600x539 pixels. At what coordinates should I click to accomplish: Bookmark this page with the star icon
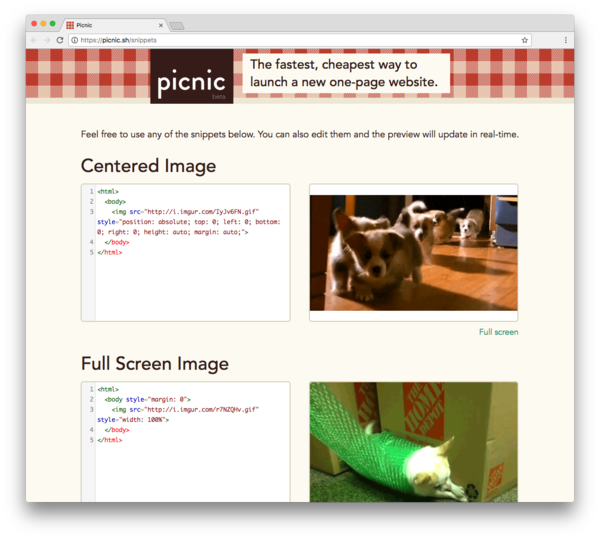[525, 40]
